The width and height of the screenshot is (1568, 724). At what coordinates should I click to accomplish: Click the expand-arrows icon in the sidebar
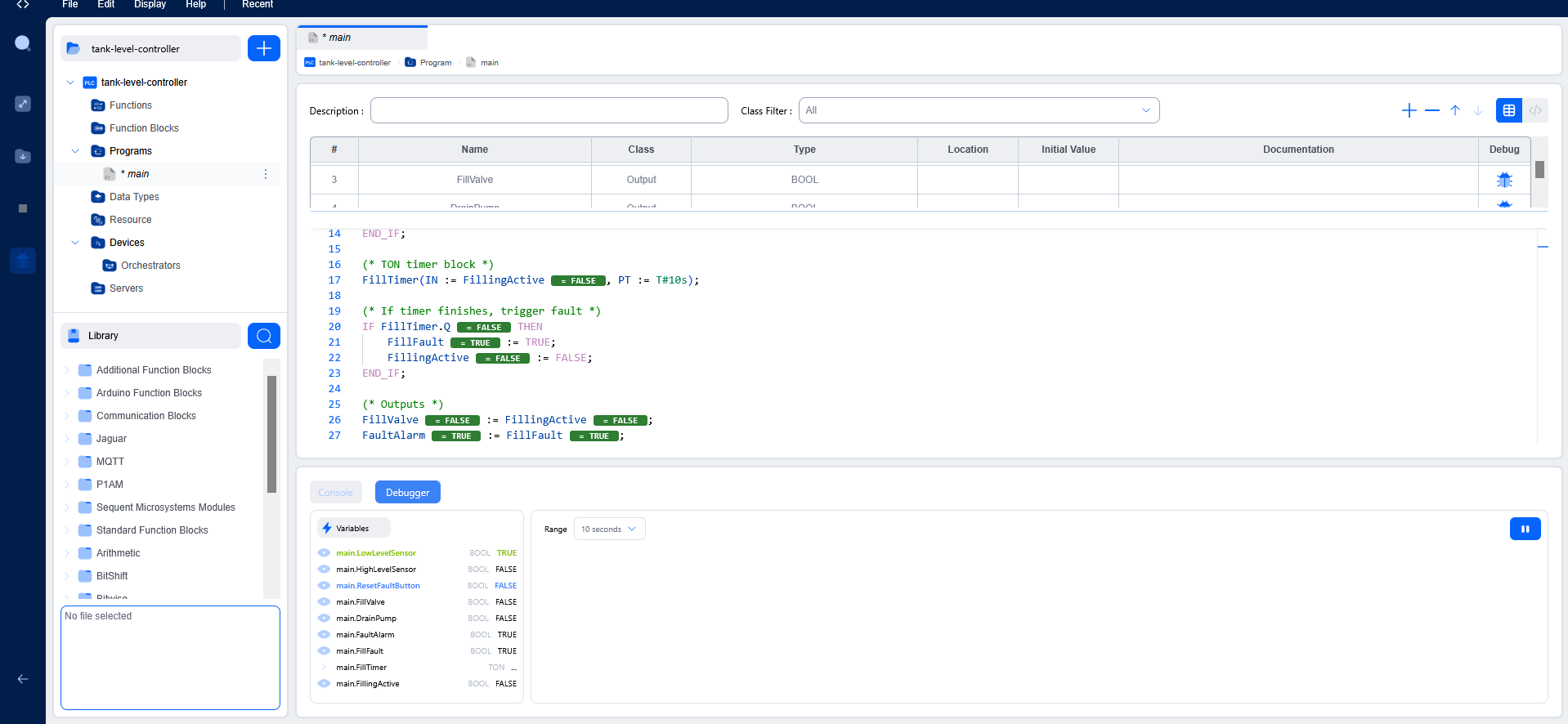tap(23, 104)
